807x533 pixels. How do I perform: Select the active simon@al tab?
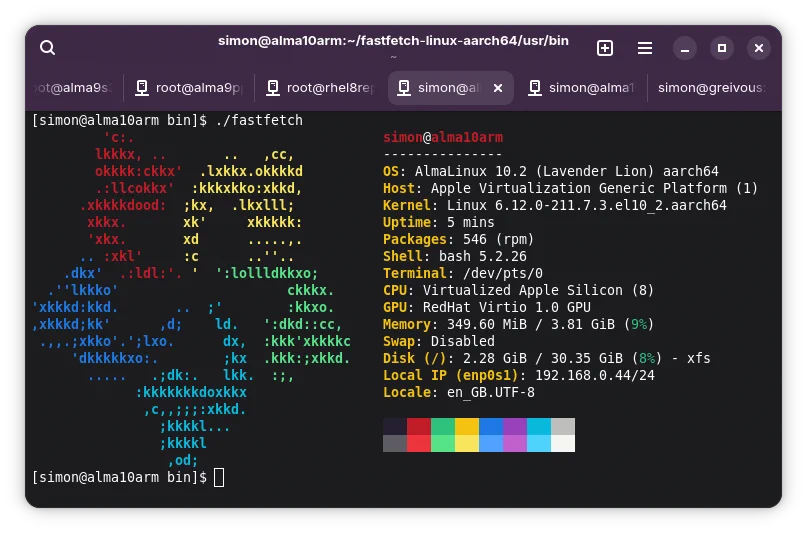[x=449, y=88]
